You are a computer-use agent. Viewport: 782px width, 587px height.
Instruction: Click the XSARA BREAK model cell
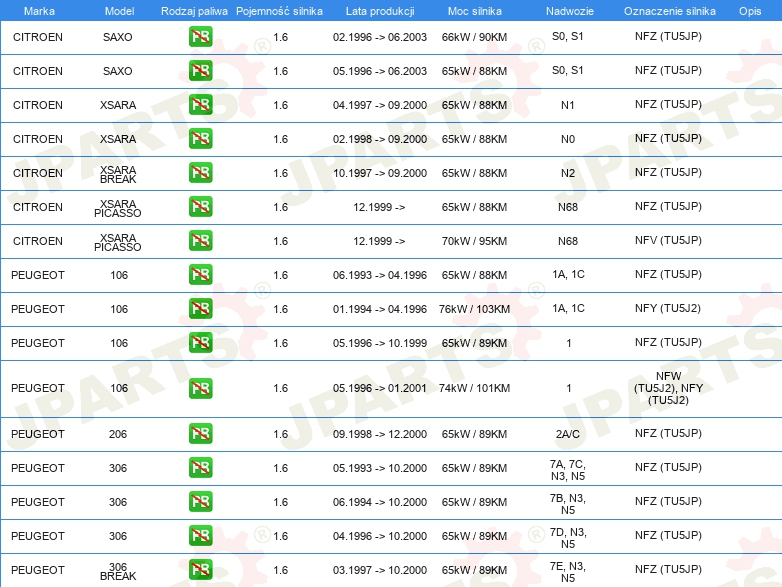118,175
